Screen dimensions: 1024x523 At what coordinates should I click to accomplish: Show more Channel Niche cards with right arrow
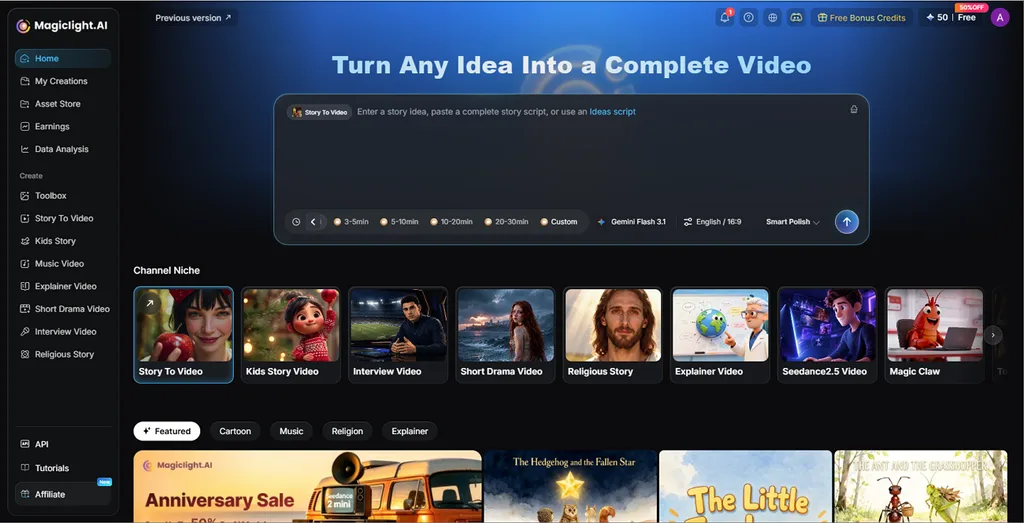point(993,335)
